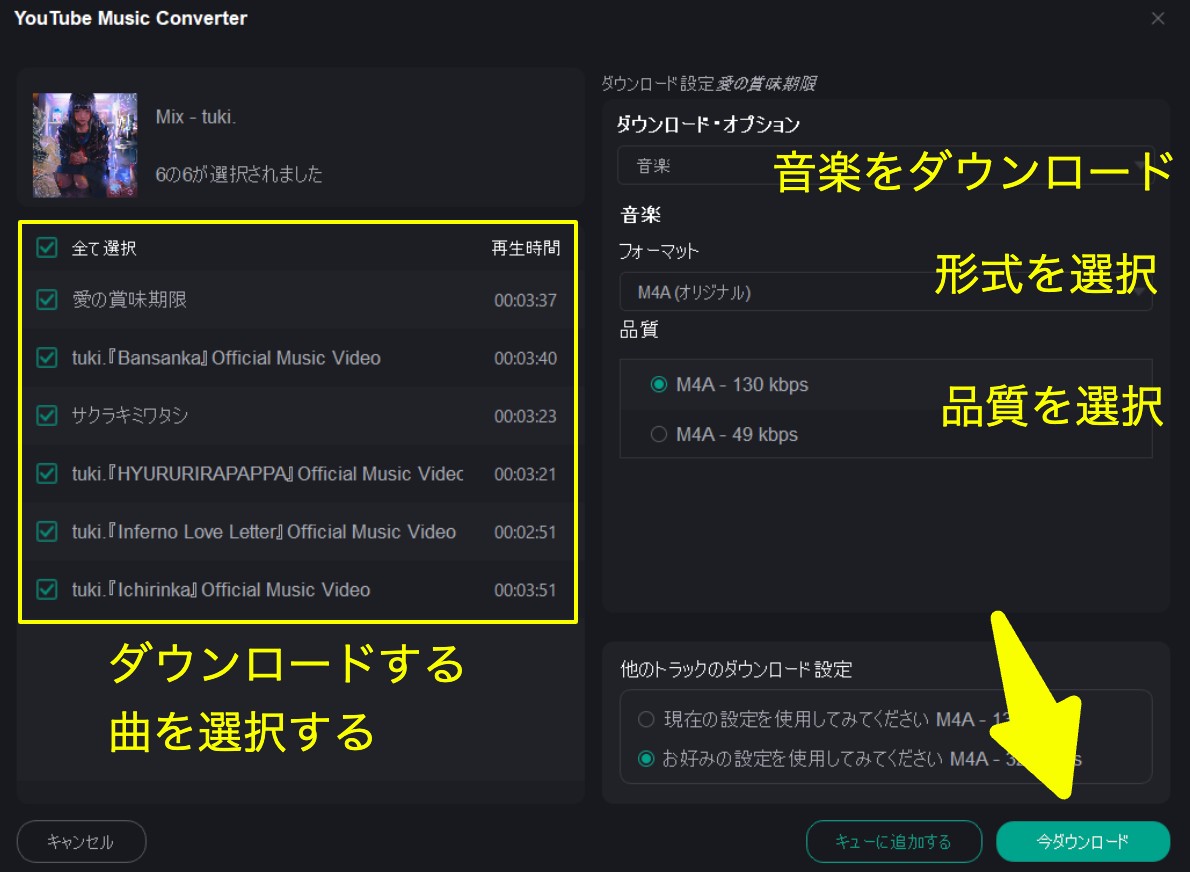Open the 音楽 download option dropdown
1190x872 pixels.
tap(885, 165)
